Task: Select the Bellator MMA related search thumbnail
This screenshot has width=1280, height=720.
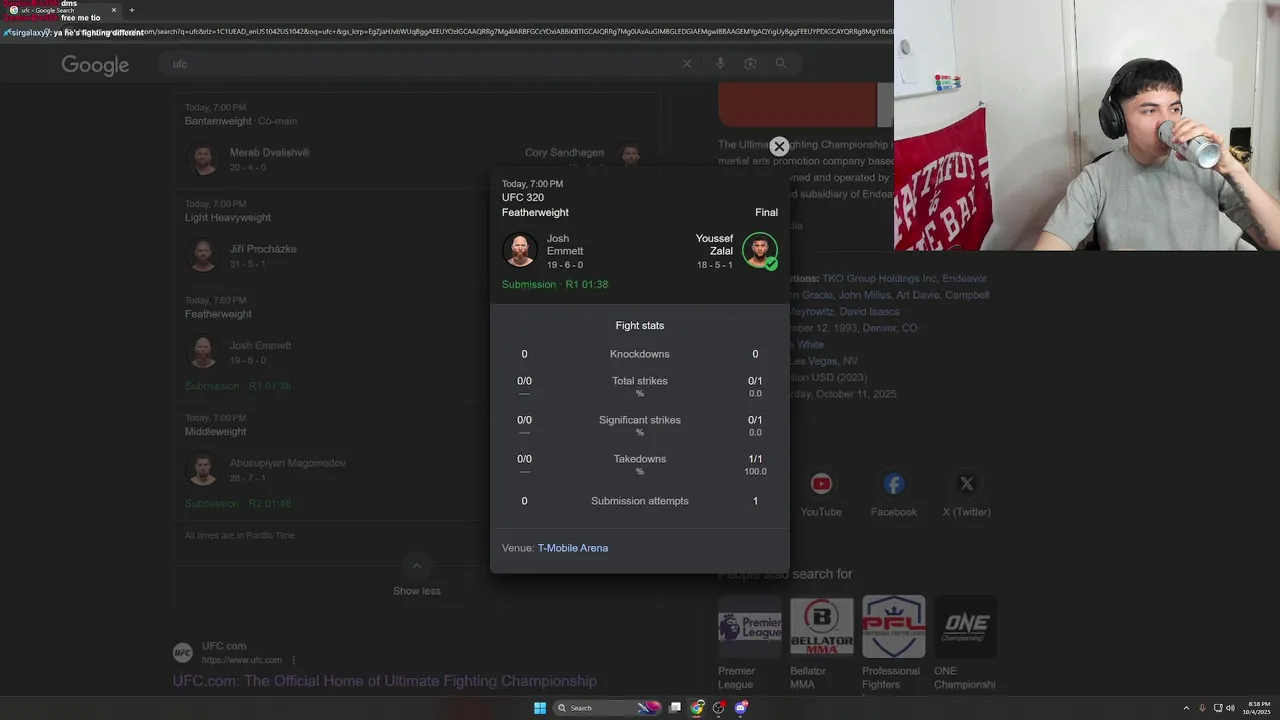Action: click(x=822, y=627)
